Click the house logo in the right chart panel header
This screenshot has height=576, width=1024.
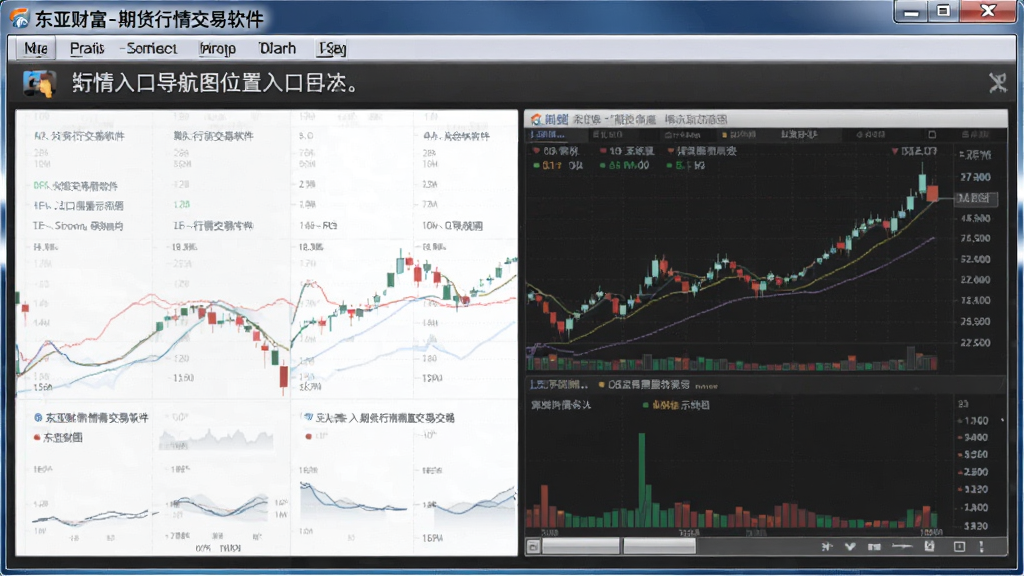point(536,119)
